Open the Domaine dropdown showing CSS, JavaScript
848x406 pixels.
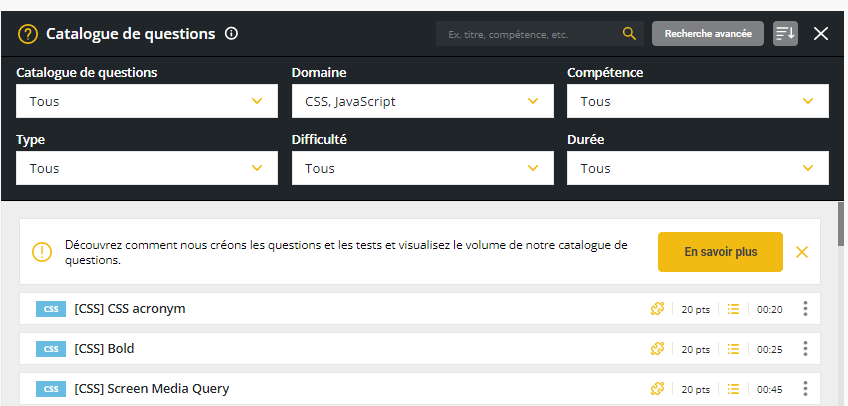point(422,101)
